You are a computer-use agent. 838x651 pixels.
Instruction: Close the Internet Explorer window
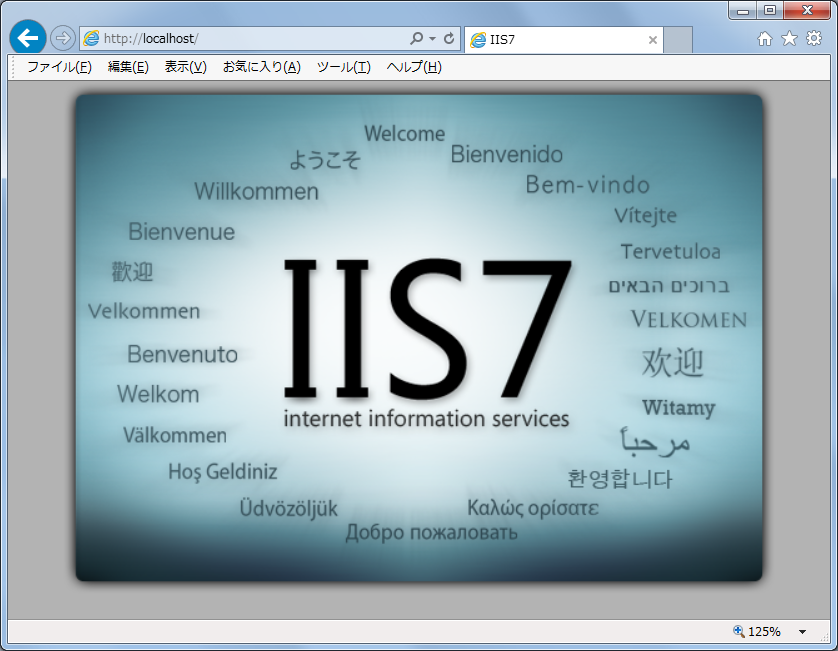[x=808, y=10]
